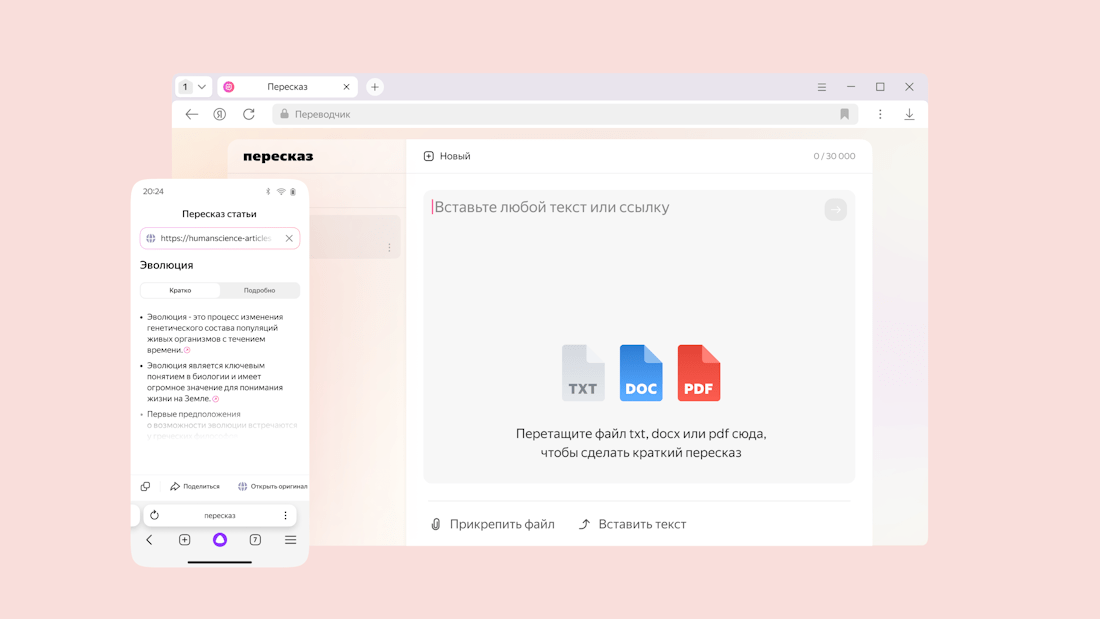
Task: Click the DOC file type icon
Action: (x=641, y=373)
